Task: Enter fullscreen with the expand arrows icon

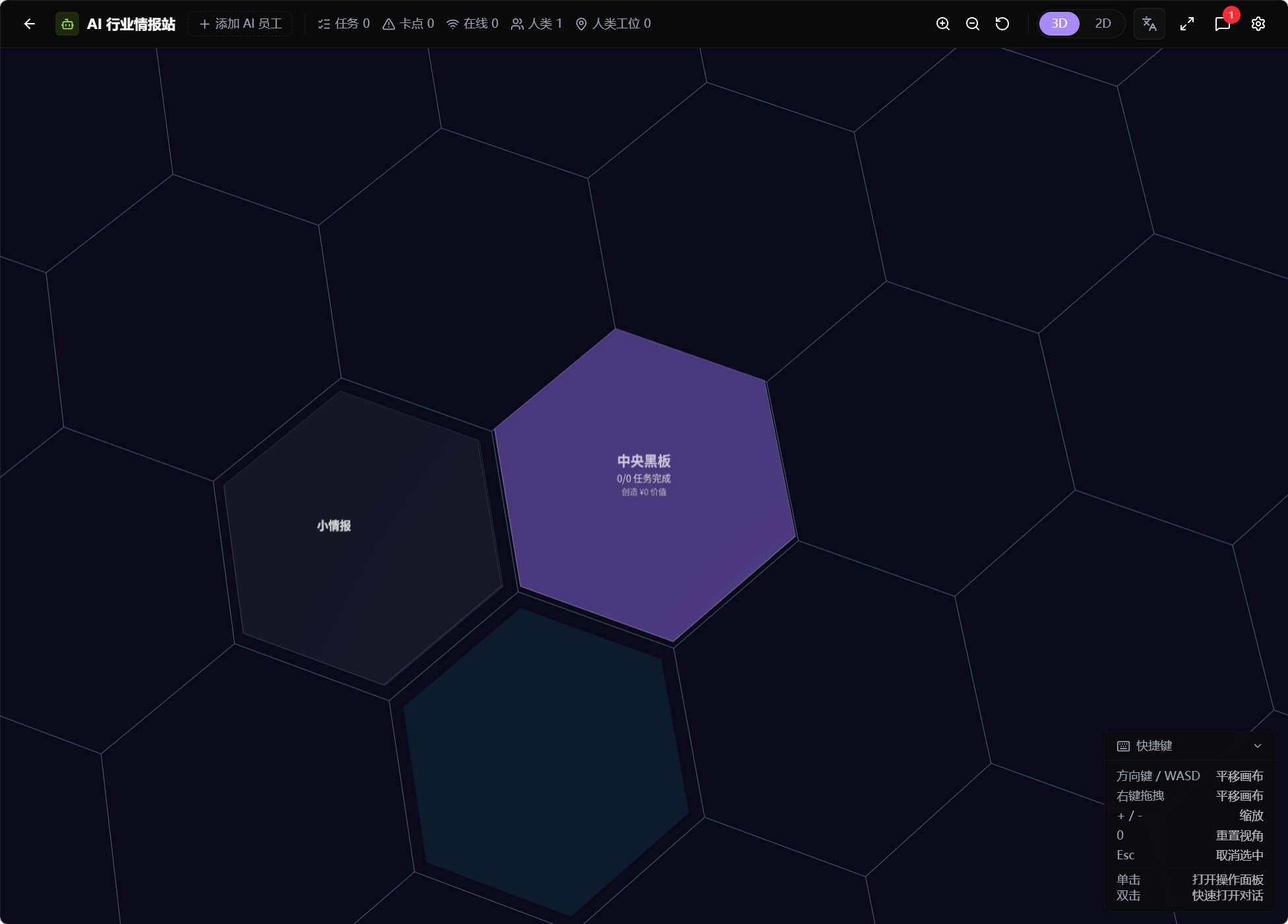Action: click(1187, 24)
